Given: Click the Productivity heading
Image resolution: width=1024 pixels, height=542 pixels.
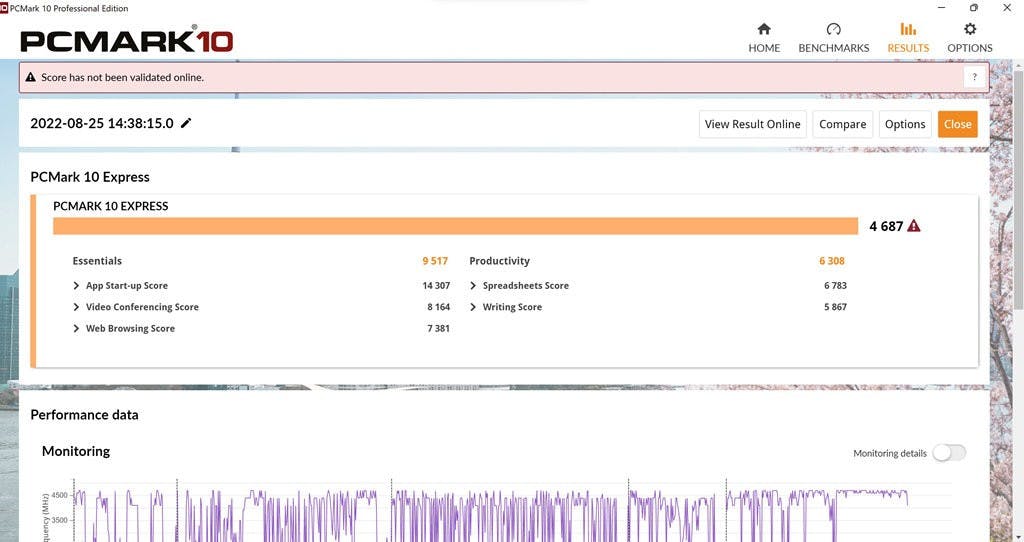Looking at the screenshot, I should click(x=500, y=261).
